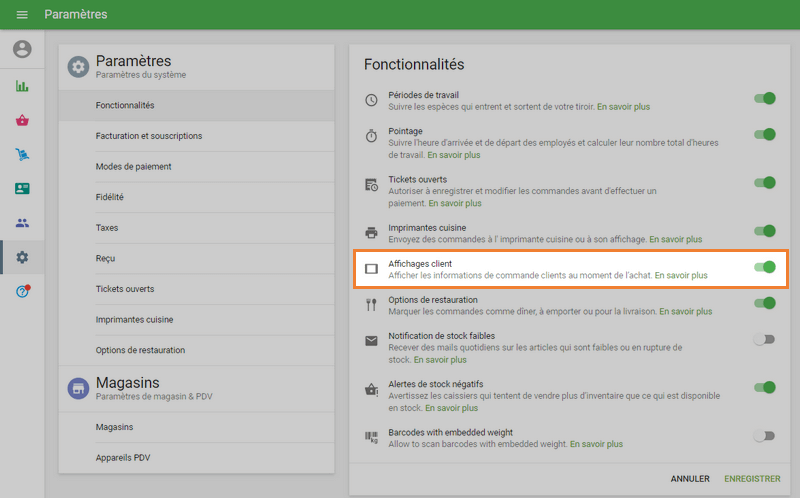The image size is (800, 498).
Task: Turn off the Affichages client switch
Action: point(765,267)
